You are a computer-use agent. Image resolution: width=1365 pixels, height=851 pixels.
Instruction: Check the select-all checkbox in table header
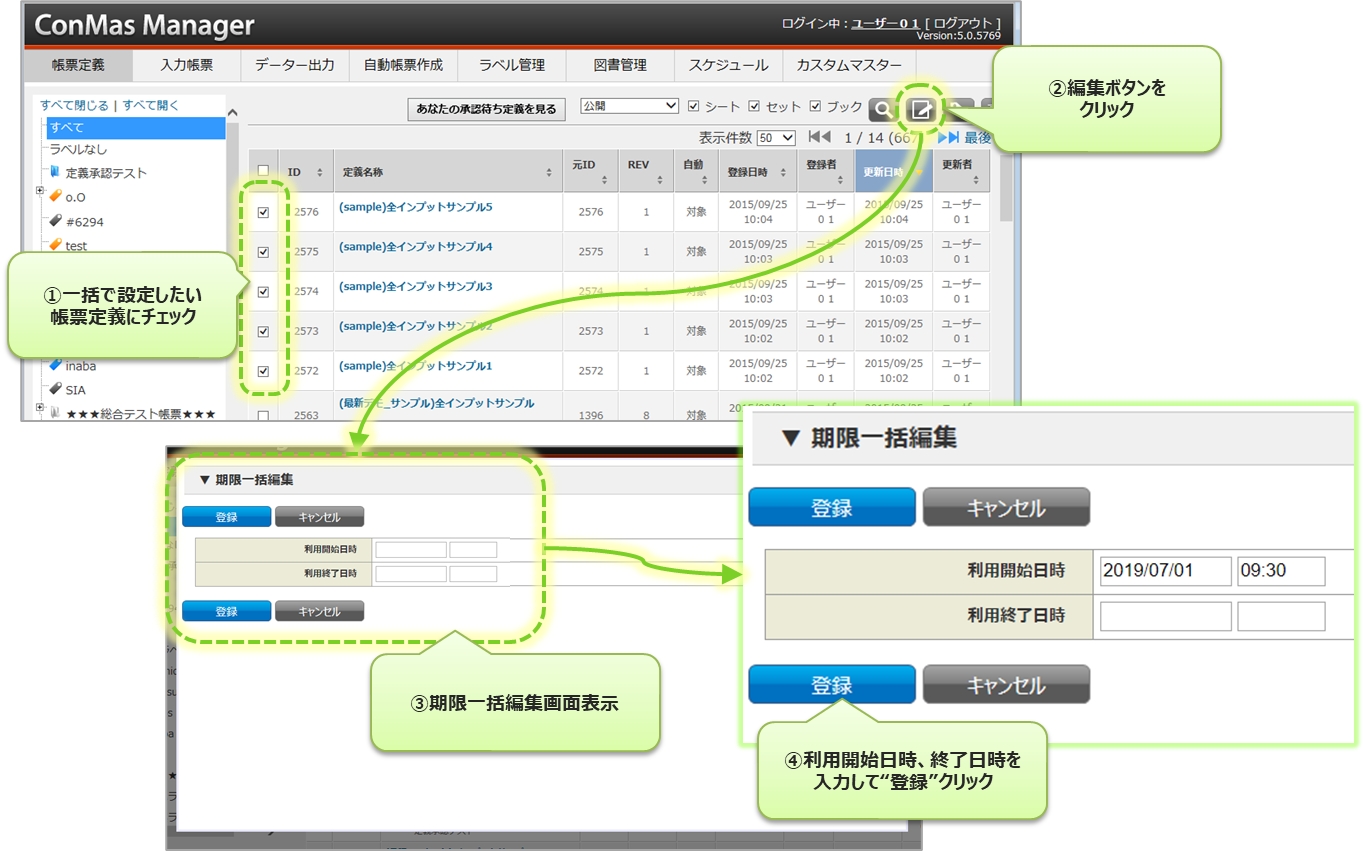click(263, 171)
